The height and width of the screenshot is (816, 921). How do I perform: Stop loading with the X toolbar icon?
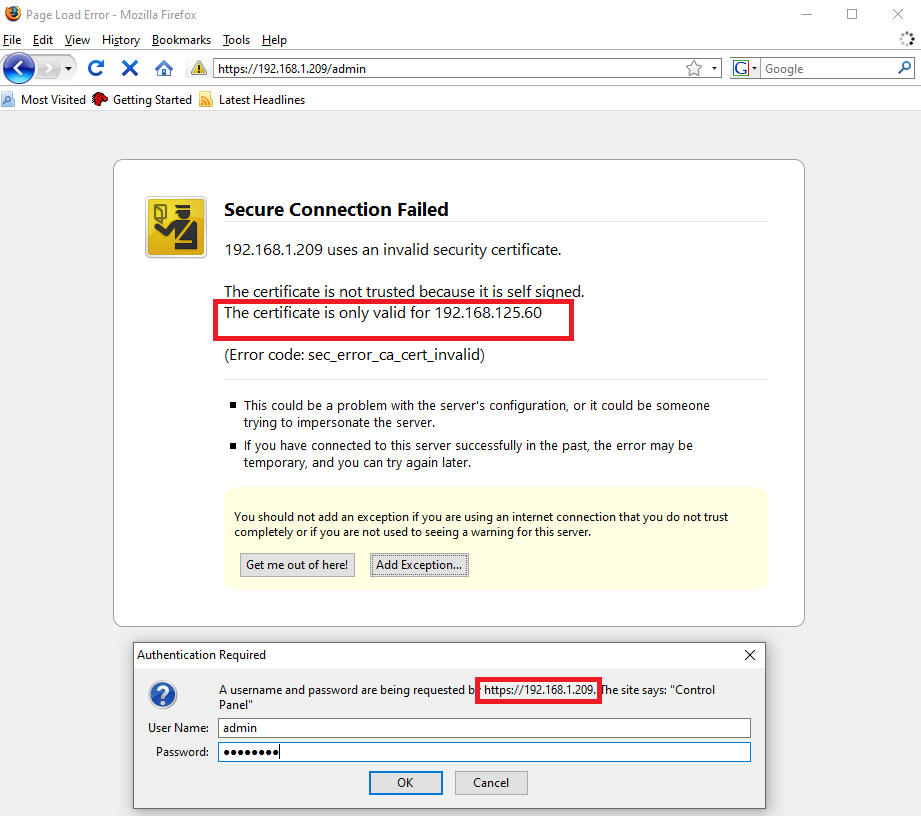pos(130,69)
